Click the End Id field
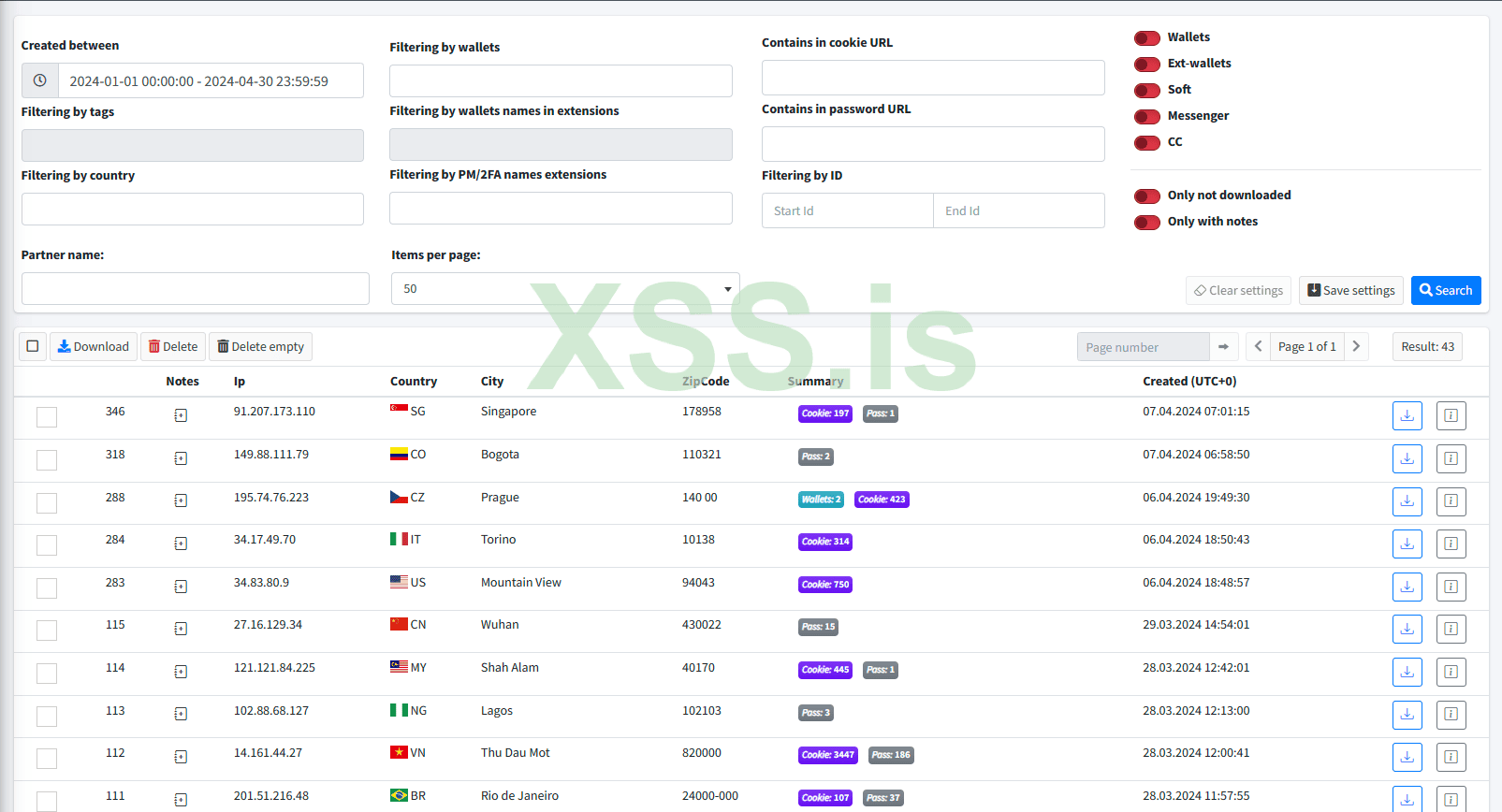Viewport: 1502px width, 812px height. (x=1019, y=210)
